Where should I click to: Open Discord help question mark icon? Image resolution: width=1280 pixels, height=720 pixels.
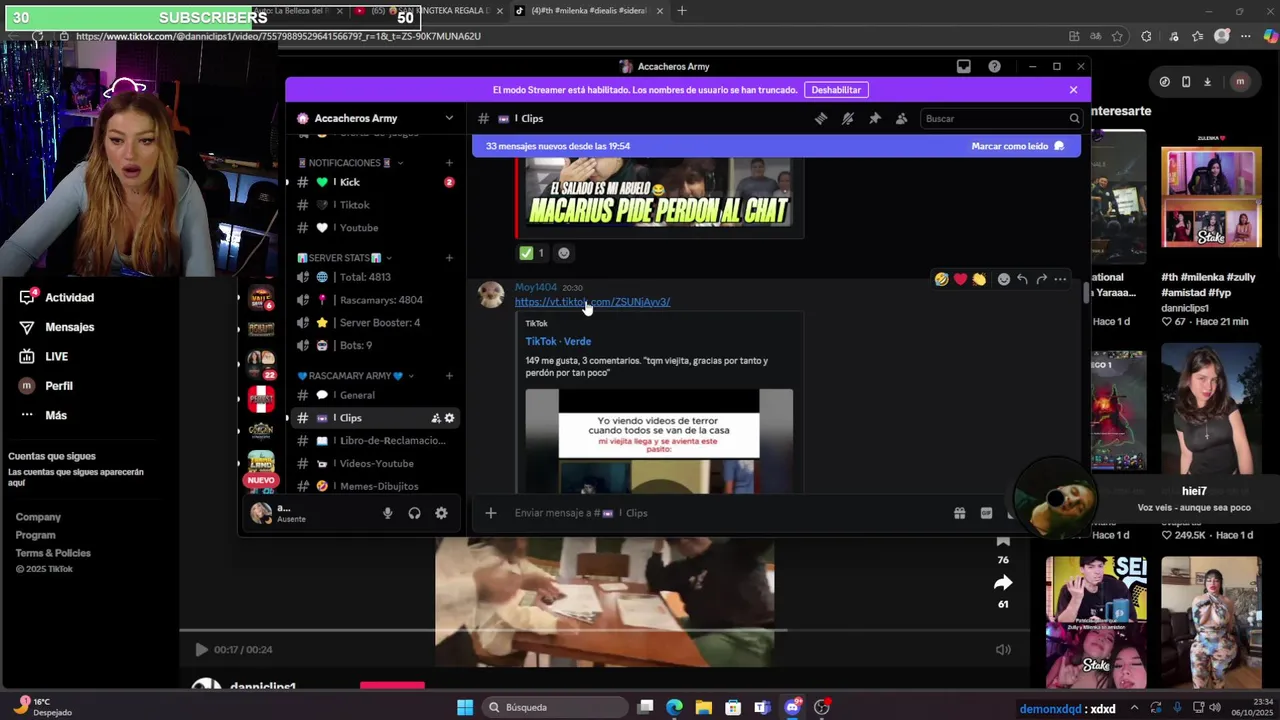pos(994,66)
